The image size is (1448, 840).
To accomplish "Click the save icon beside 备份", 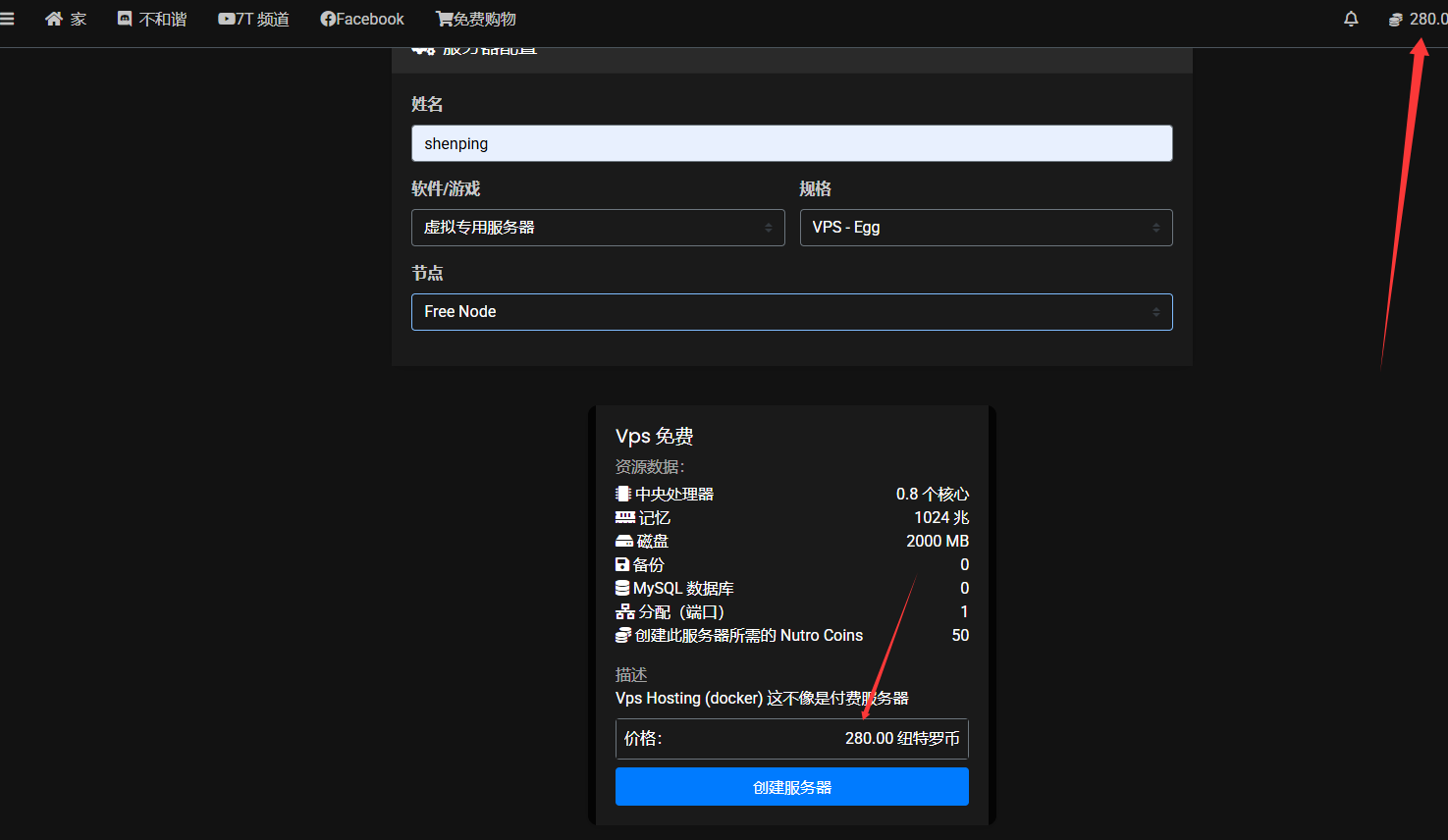I will click(621, 564).
